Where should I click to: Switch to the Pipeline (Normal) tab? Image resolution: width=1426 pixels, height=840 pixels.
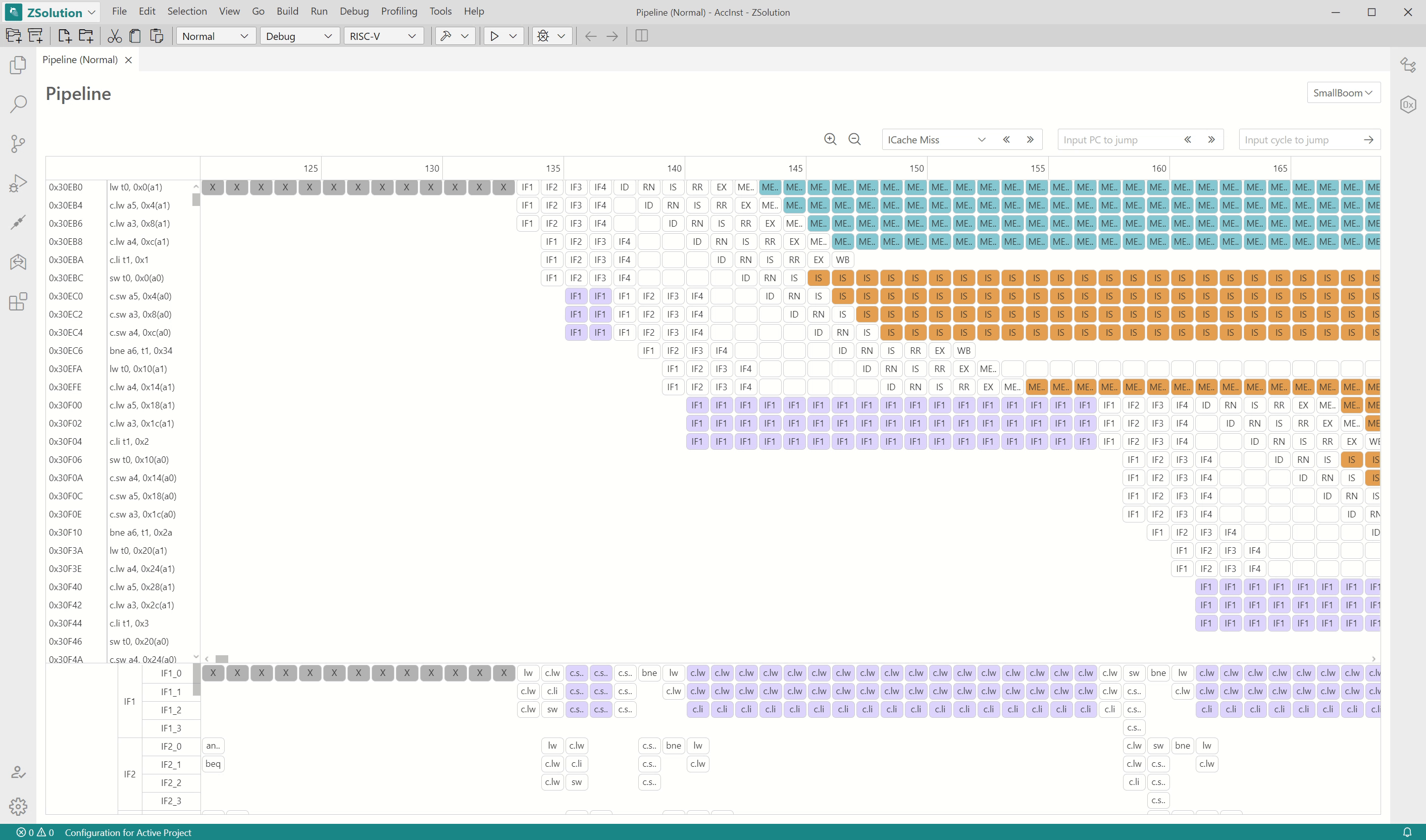(x=80, y=60)
